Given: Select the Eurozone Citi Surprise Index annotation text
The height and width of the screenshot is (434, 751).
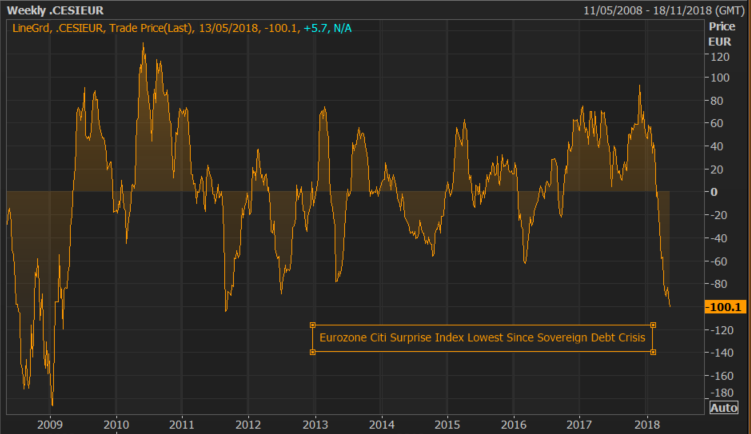Looking at the screenshot, I should point(482,338).
